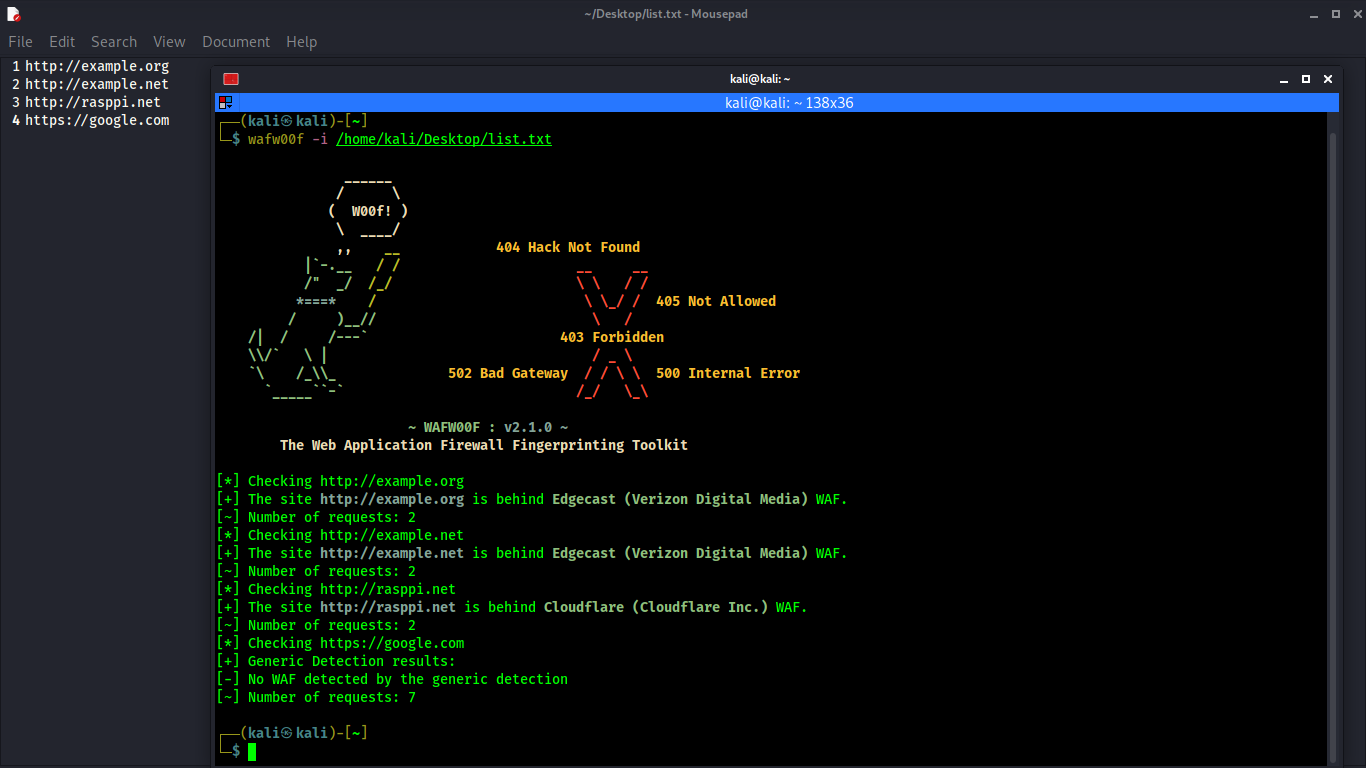
Task: Place cursor at the empty terminal prompt
Action: [x=250, y=752]
